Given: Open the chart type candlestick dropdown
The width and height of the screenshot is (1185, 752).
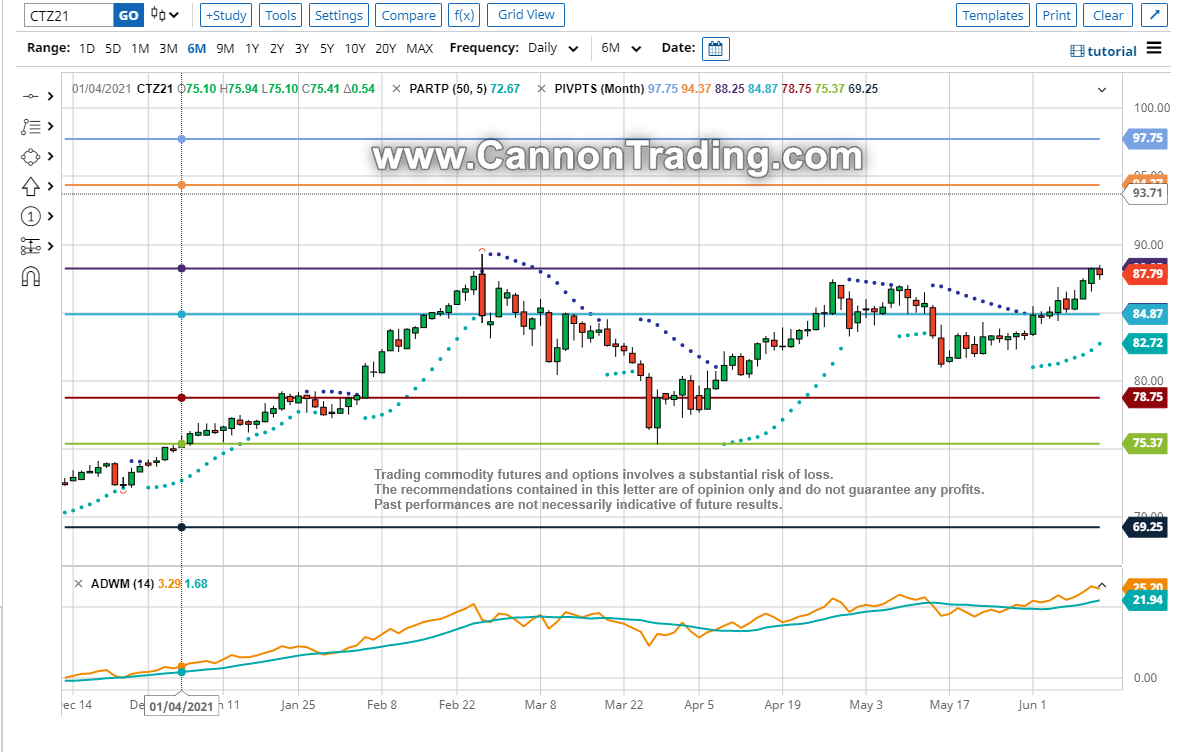Looking at the screenshot, I should pos(165,15).
